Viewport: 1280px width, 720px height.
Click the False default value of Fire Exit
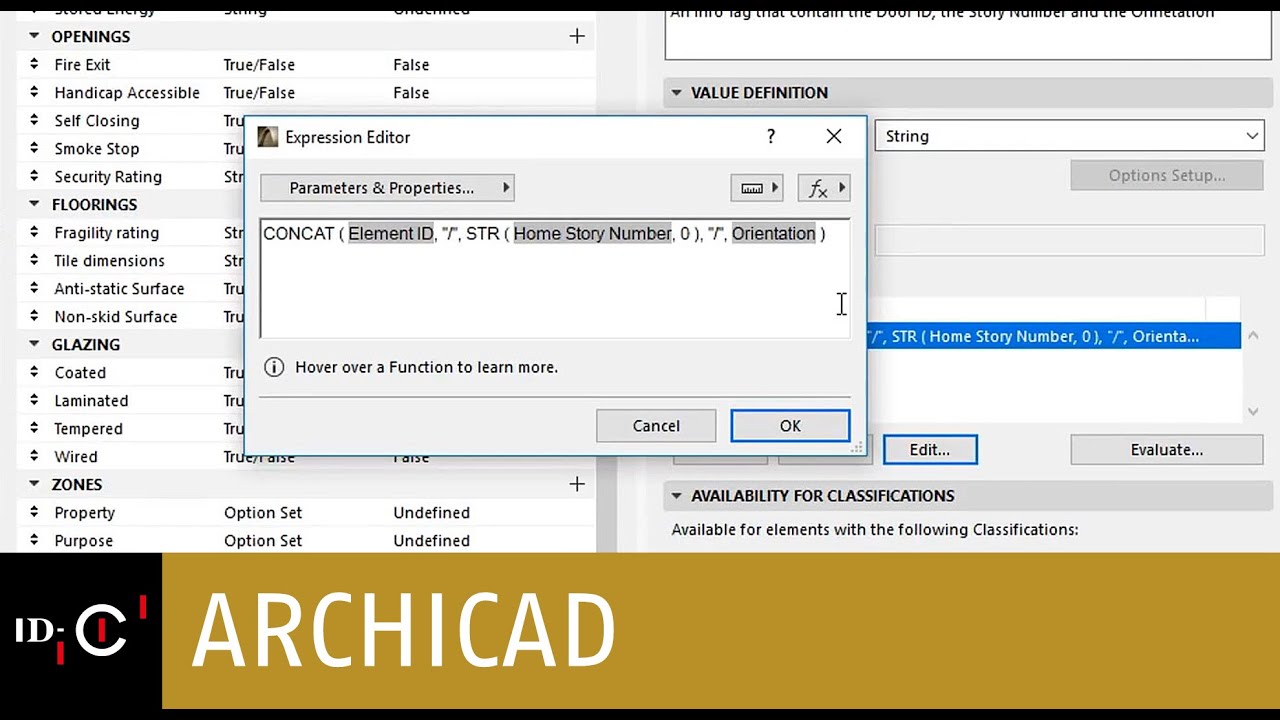[411, 64]
